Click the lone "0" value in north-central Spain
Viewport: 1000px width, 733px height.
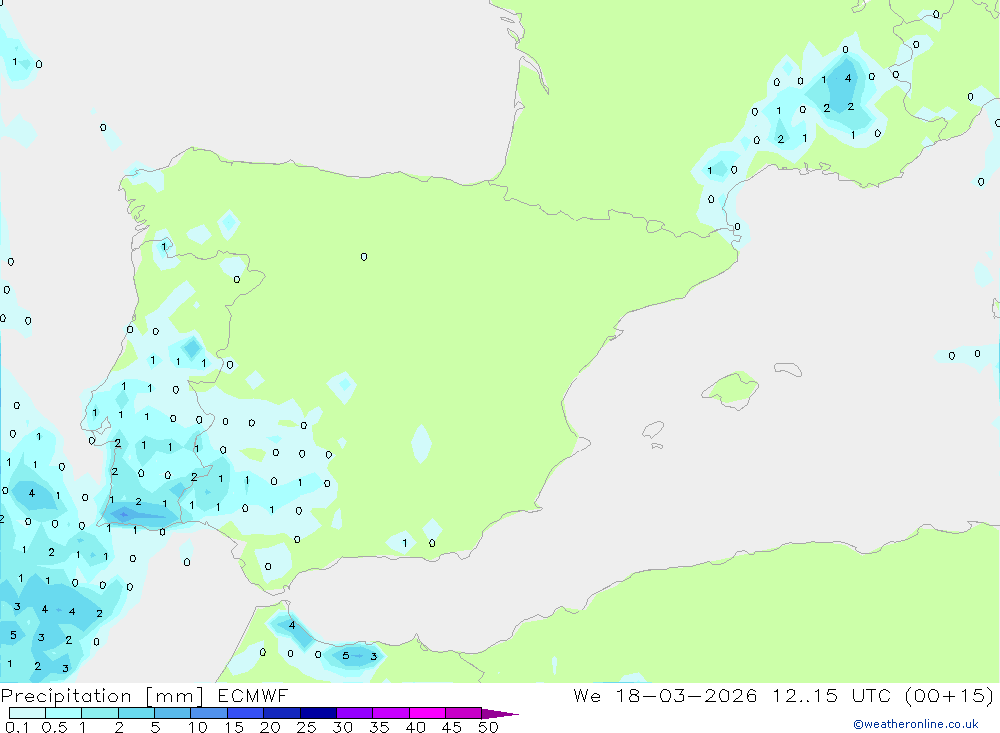363,257
